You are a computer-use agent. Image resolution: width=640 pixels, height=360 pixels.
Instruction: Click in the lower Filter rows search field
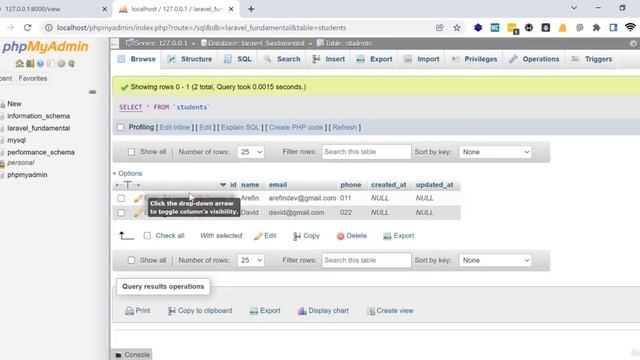coord(366,260)
